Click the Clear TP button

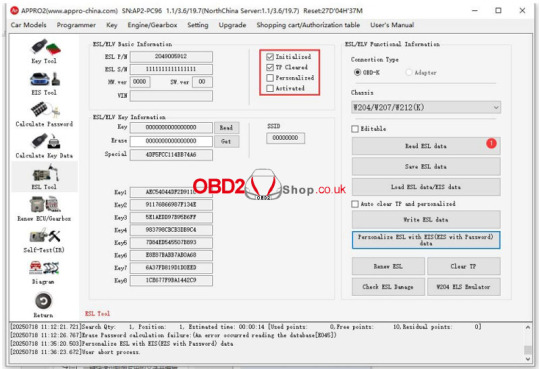point(464,267)
